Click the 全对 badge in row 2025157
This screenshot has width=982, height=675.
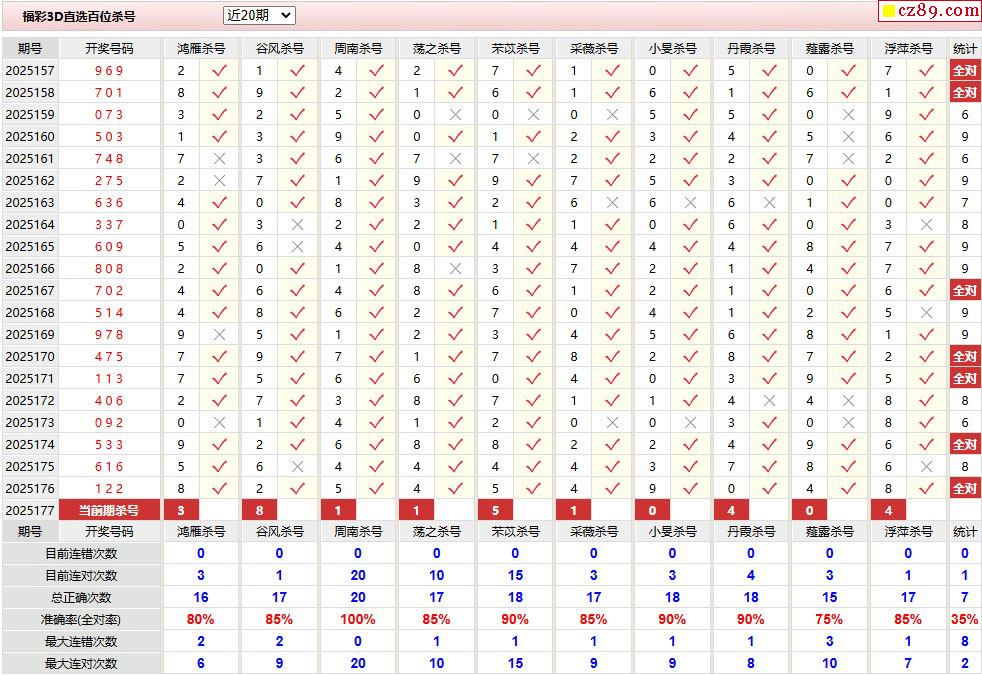pyautogui.click(x=964, y=71)
